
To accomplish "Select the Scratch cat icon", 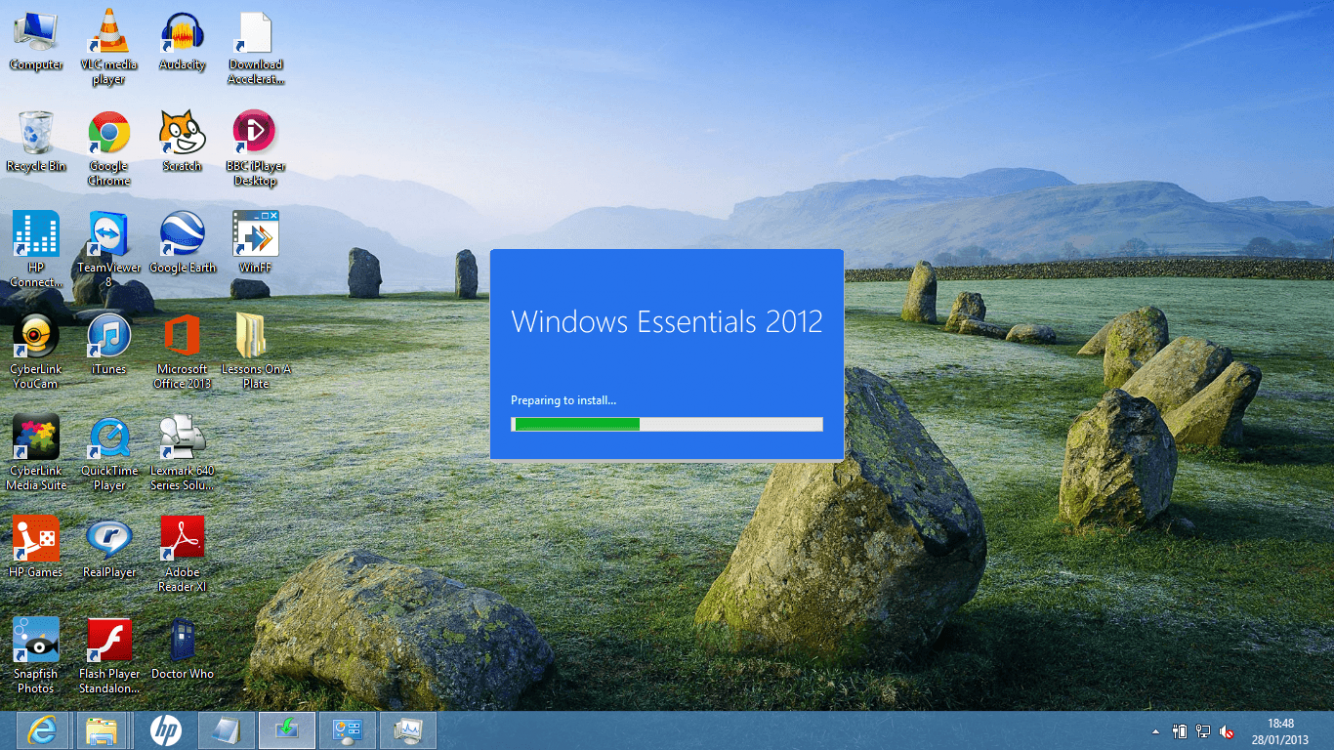I will click(x=182, y=142).
